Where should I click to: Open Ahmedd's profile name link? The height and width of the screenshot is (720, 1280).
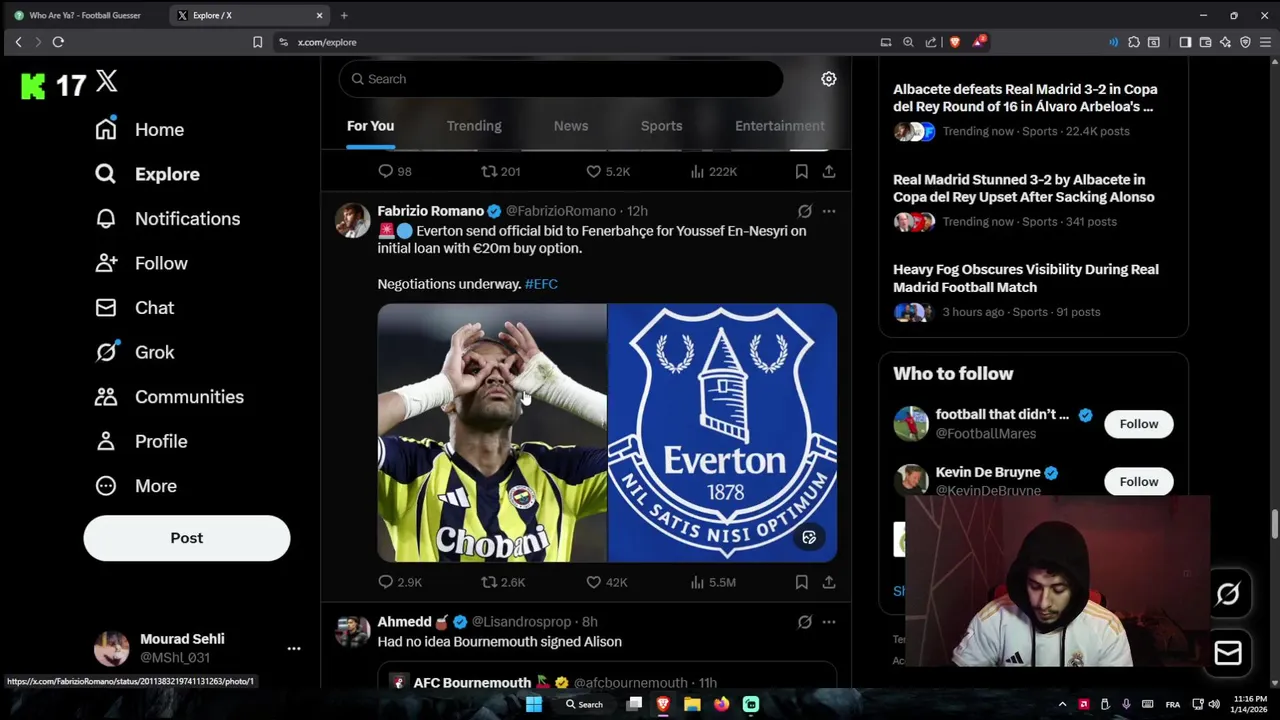pos(405,622)
